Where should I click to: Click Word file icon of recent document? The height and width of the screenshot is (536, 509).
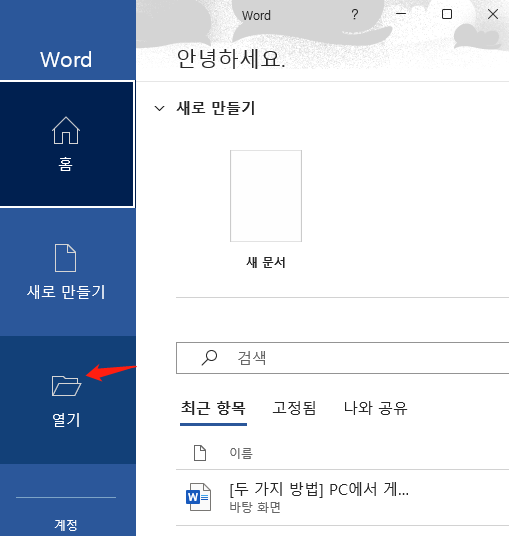(x=198, y=497)
